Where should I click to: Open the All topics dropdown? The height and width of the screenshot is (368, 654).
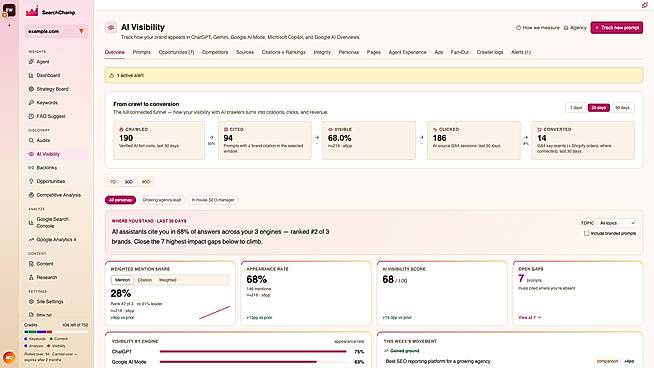[616, 223]
